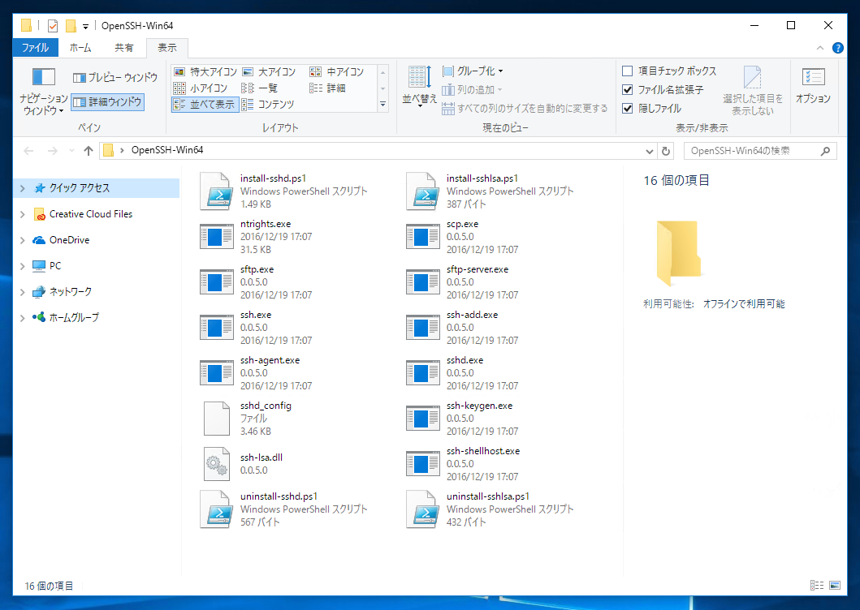Toggle the 詳細ウィンドウ details pane
The width and height of the screenshot is (860, 610).
coord(108,101)
